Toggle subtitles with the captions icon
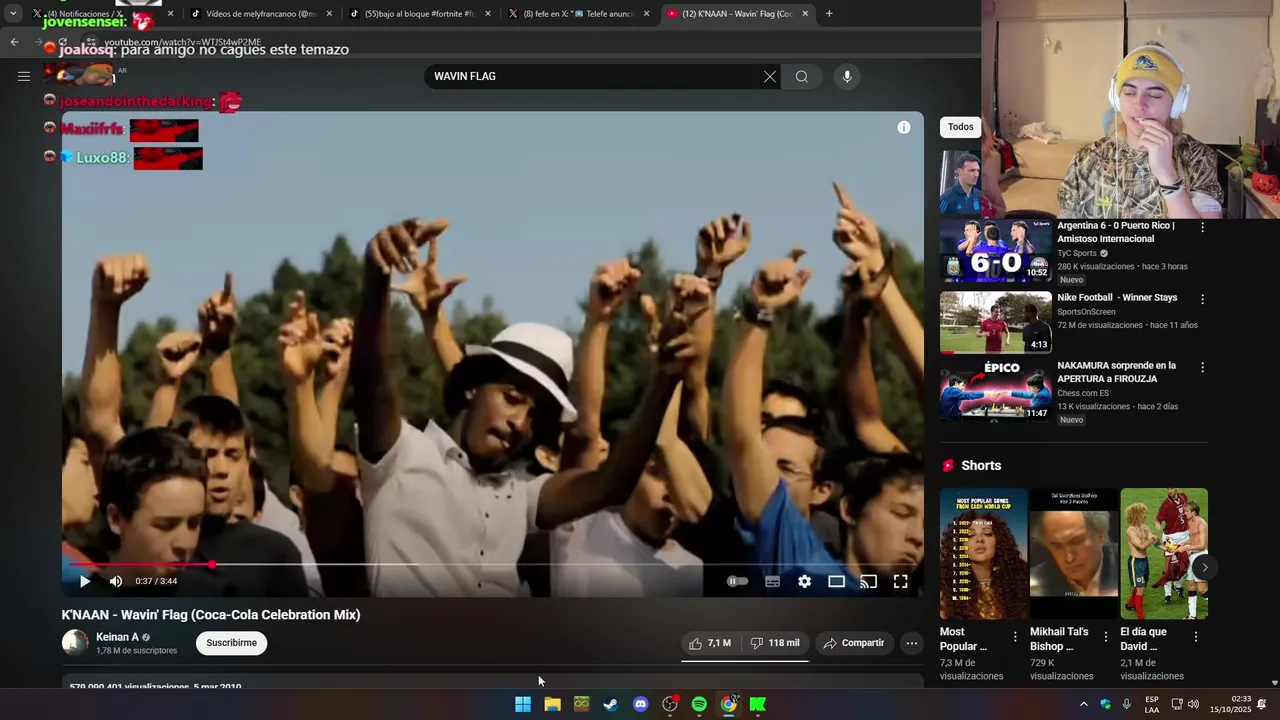The width and height of the screenshot is (1280, 720). click(772, 581)
